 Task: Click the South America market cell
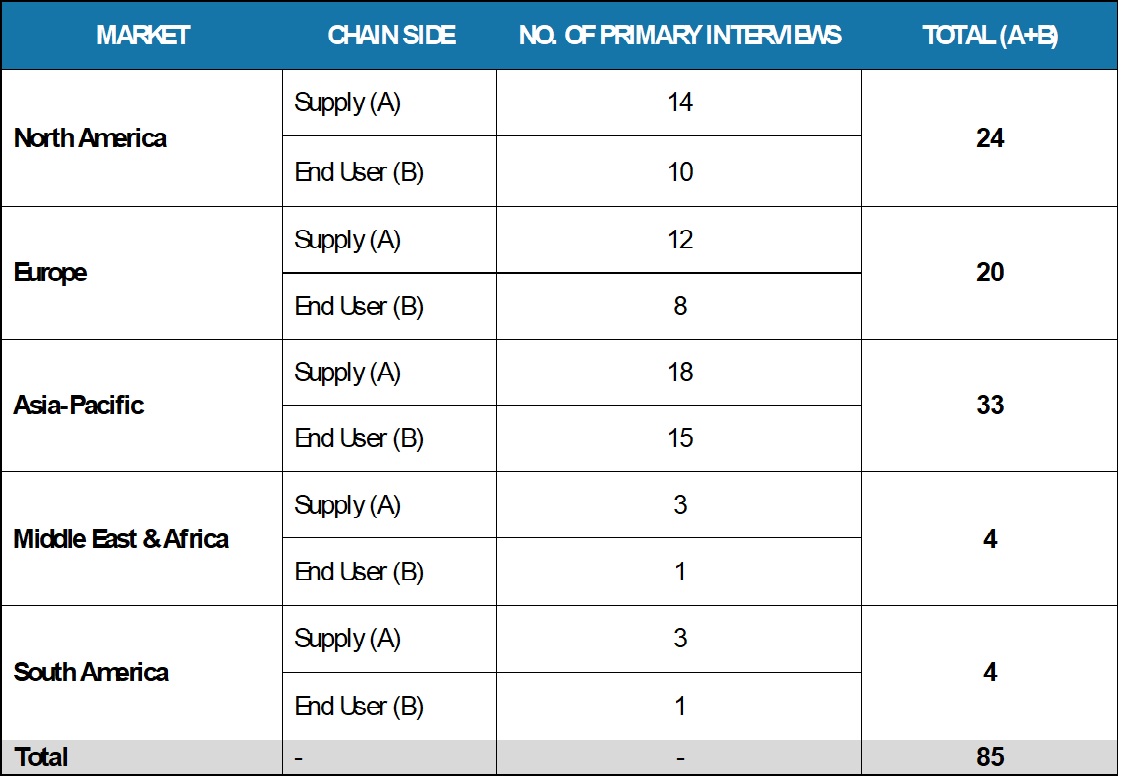point(91,672)
